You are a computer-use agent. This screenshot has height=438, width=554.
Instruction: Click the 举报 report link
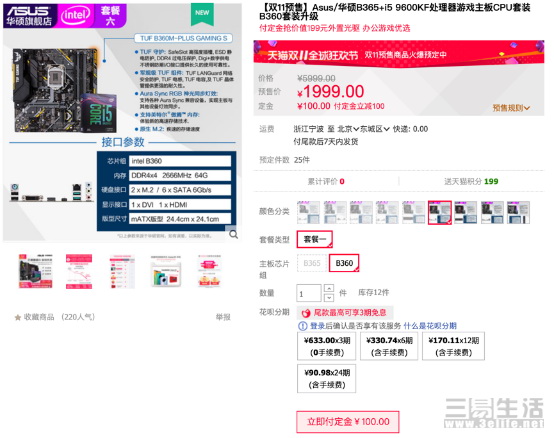point(223,317)
